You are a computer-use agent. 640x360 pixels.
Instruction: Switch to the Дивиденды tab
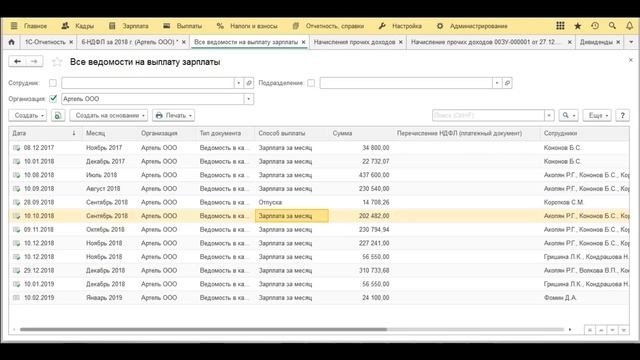coord(596,42)
